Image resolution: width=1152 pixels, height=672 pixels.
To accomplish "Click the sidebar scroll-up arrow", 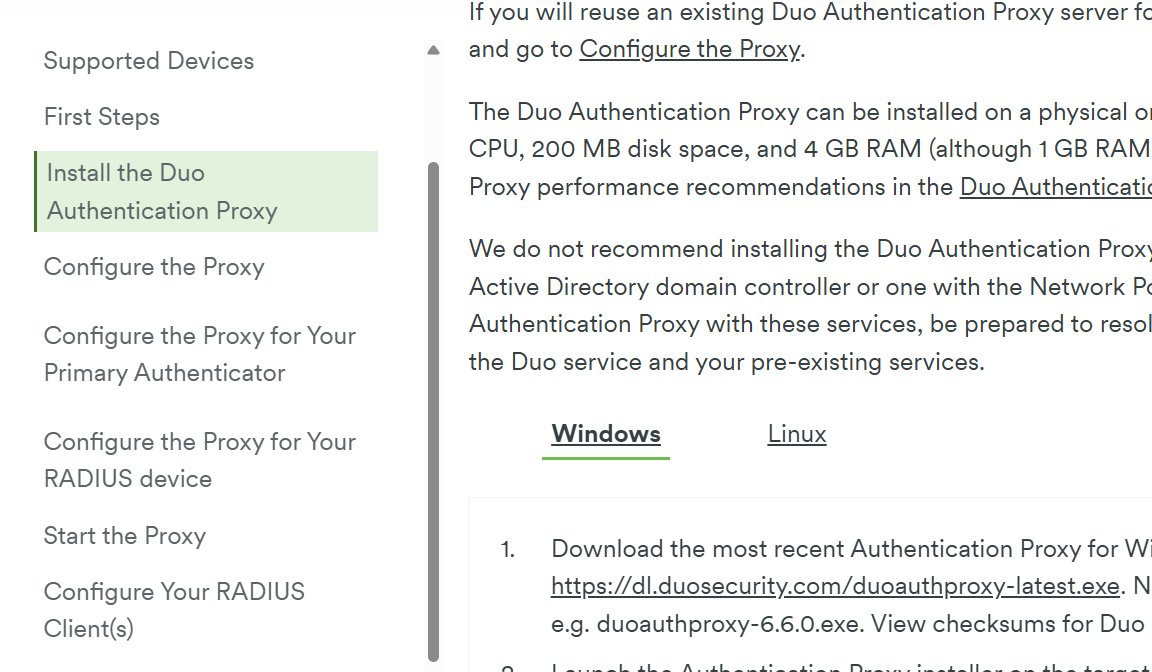I will [x=433, y=50].
